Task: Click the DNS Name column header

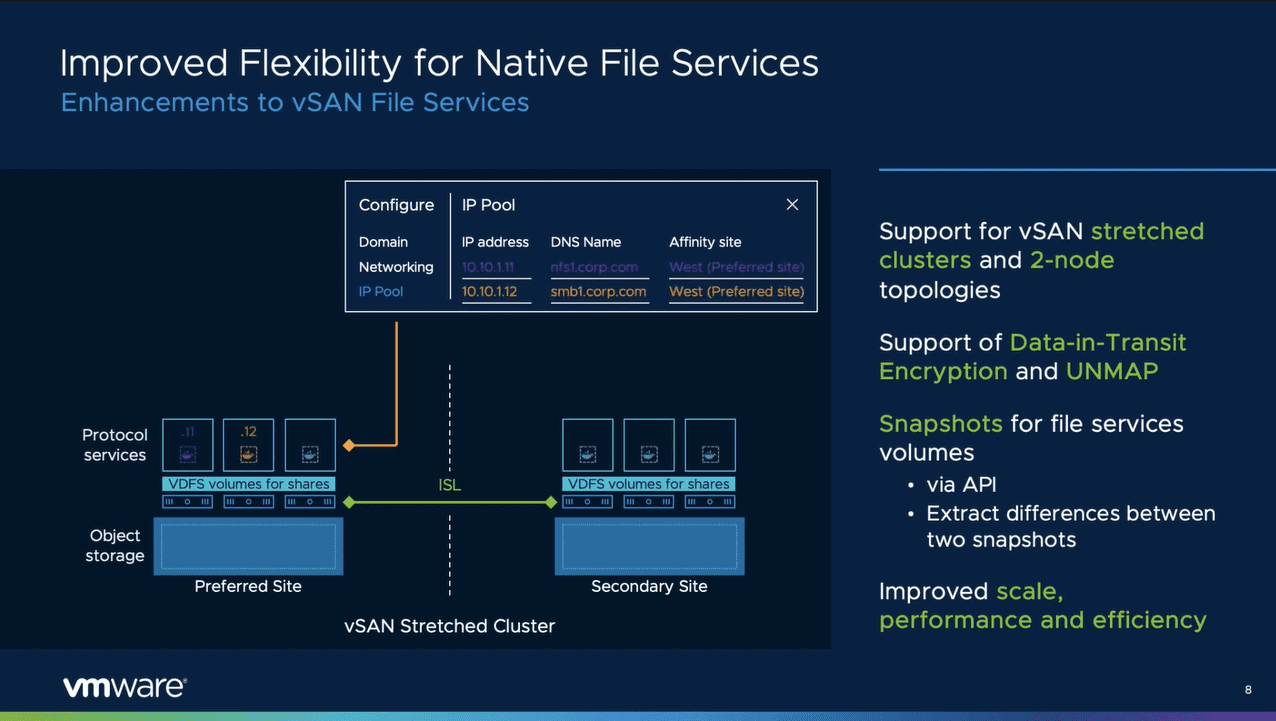Action: pyautogui.click(x=586, y=242)
